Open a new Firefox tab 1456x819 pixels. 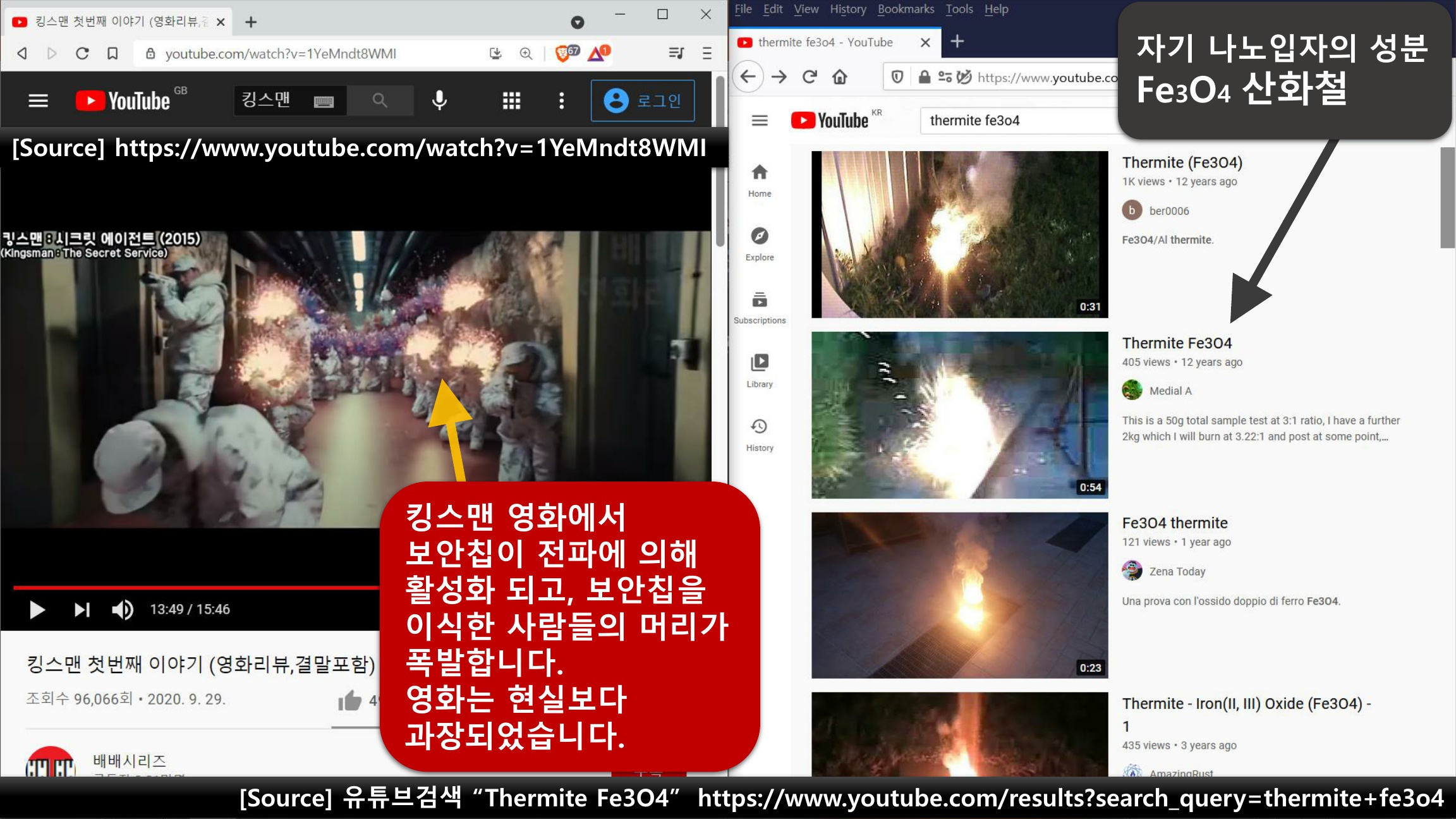(x=957, y=42)
